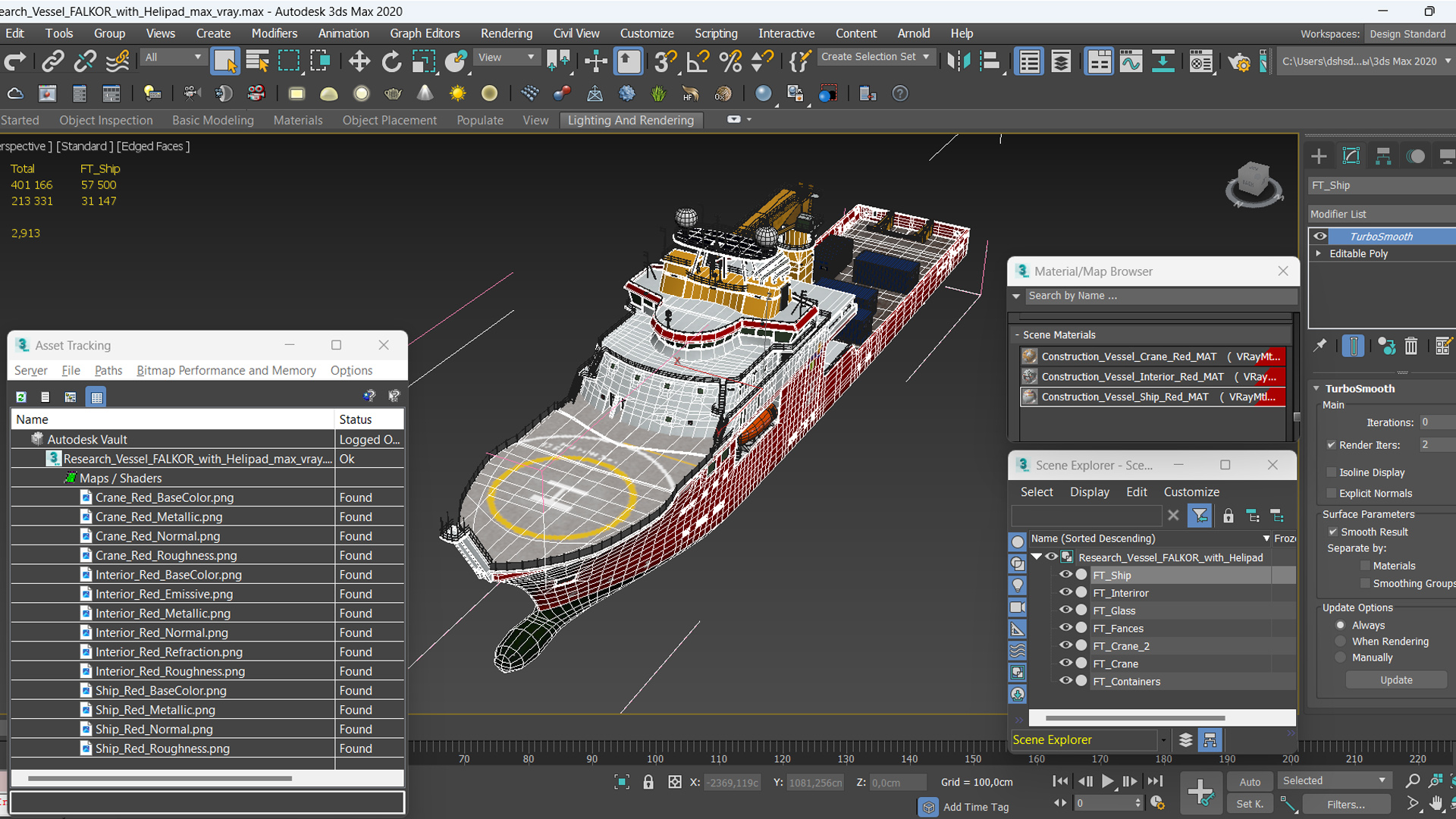Open the Align tool
1456x819 pixels.
(990, 61)
